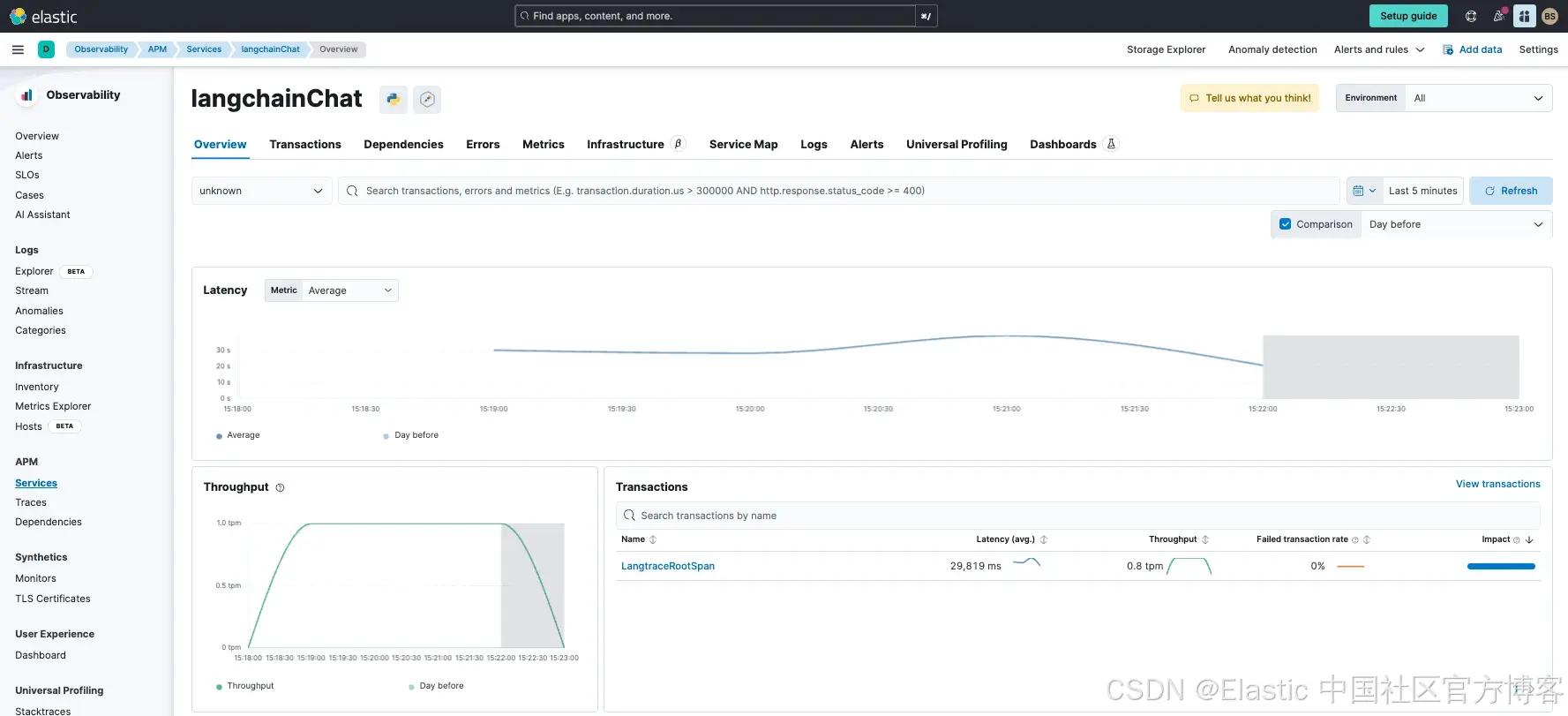Open Settings in the header

click(x=1538, y=49)
